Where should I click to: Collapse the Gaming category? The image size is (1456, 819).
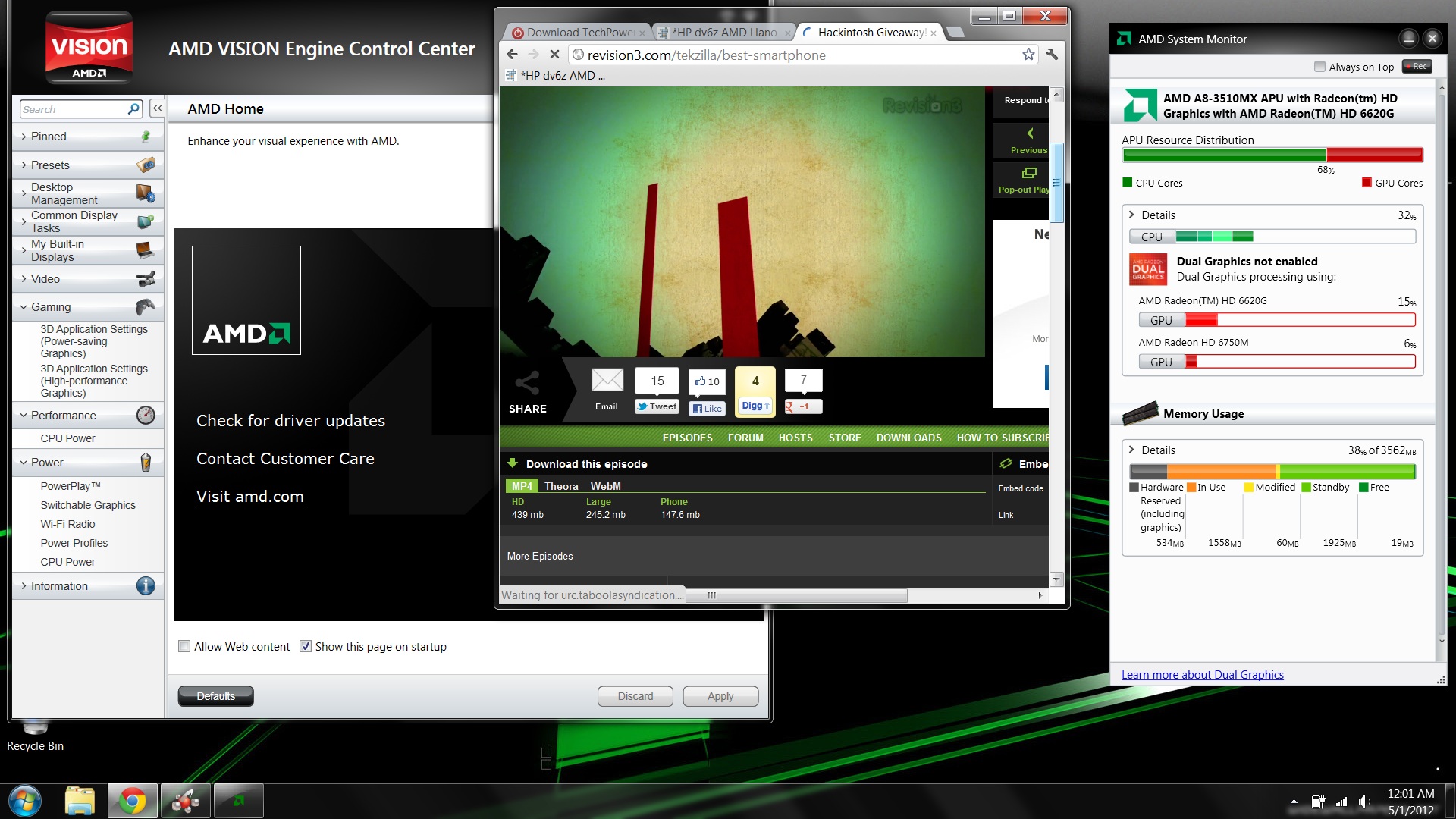tap(51, 307)
